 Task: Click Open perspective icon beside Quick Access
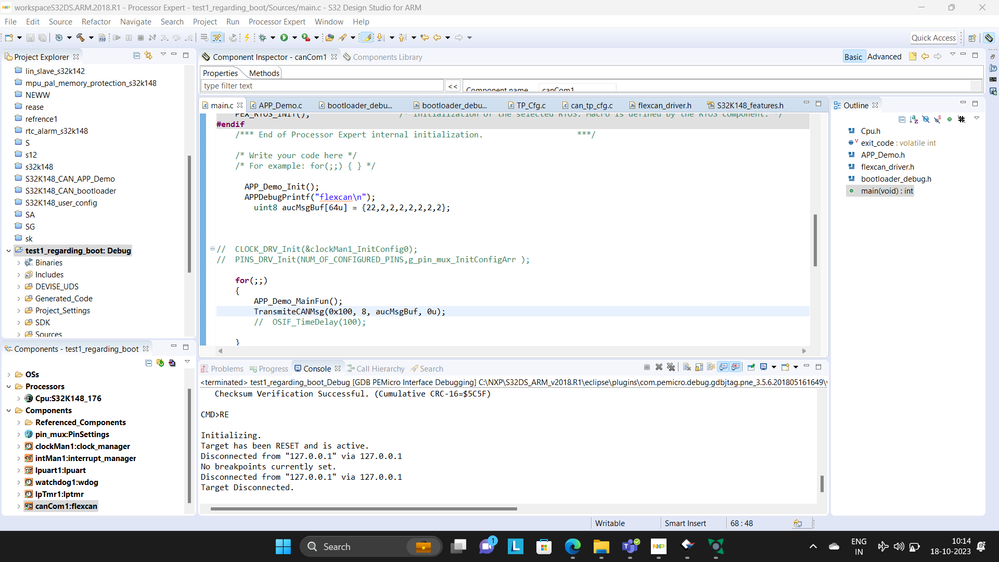(x=972, y=38)
